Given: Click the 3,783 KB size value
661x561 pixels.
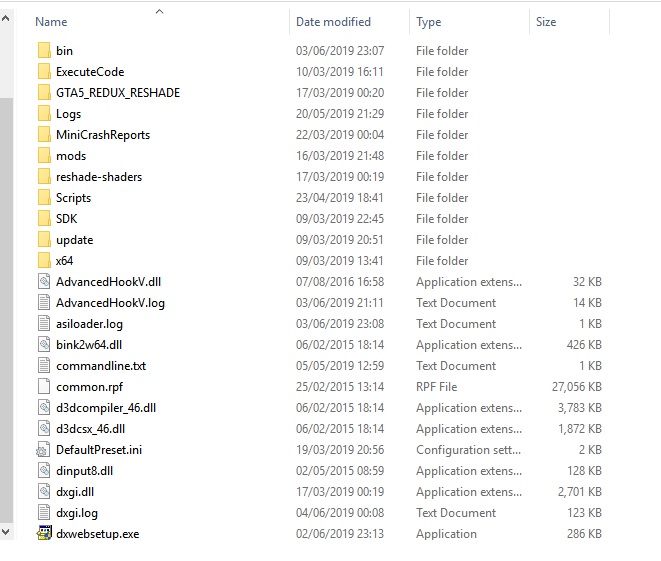Looking at the screenshot, I should click(x=580, y=408).
